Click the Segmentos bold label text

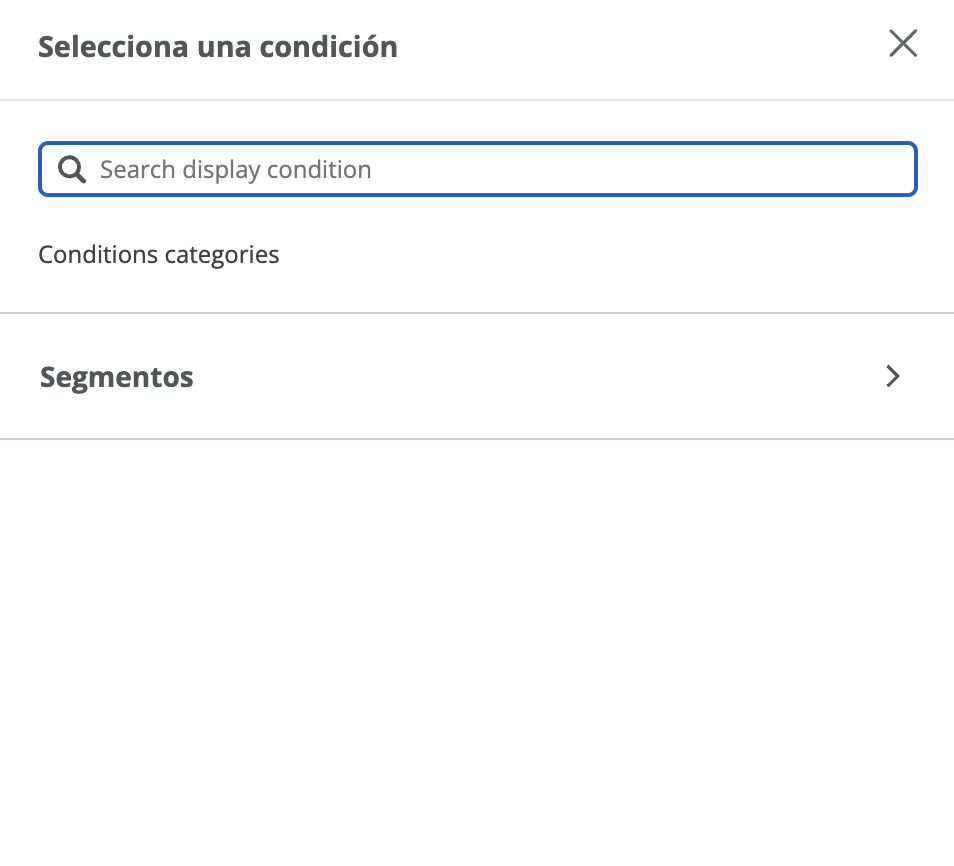(117, 377)
